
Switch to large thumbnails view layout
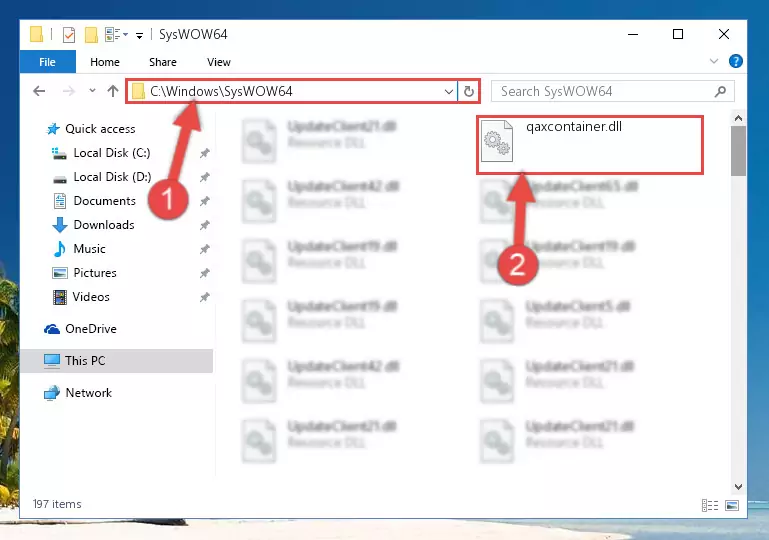click(x=732, y=505)
